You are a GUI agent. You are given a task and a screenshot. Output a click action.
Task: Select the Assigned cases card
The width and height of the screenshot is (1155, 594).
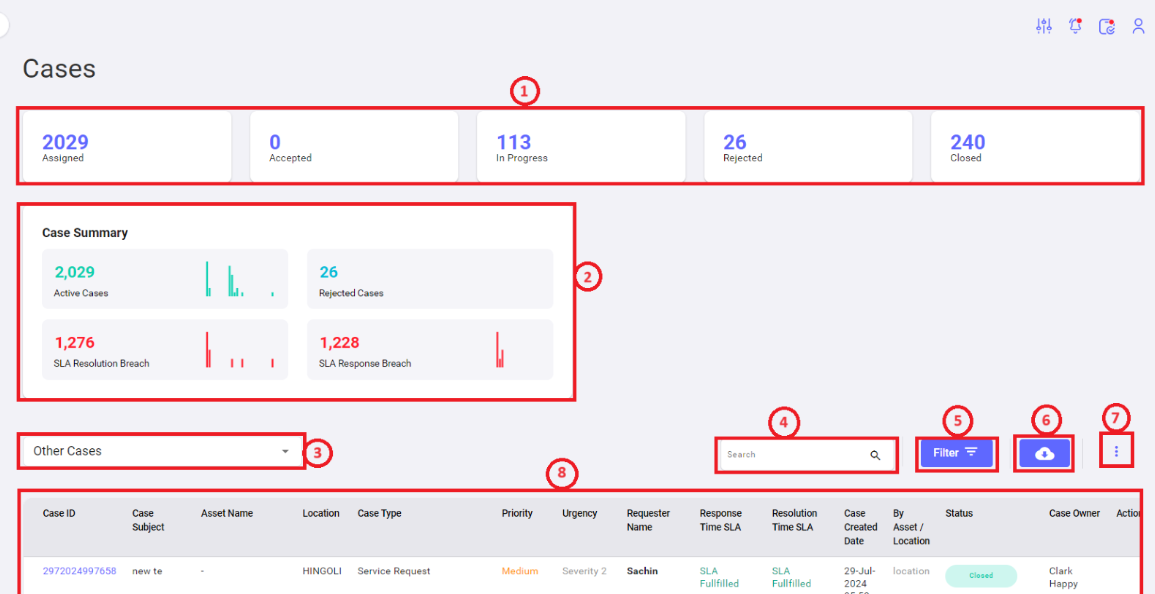(126, 147)
